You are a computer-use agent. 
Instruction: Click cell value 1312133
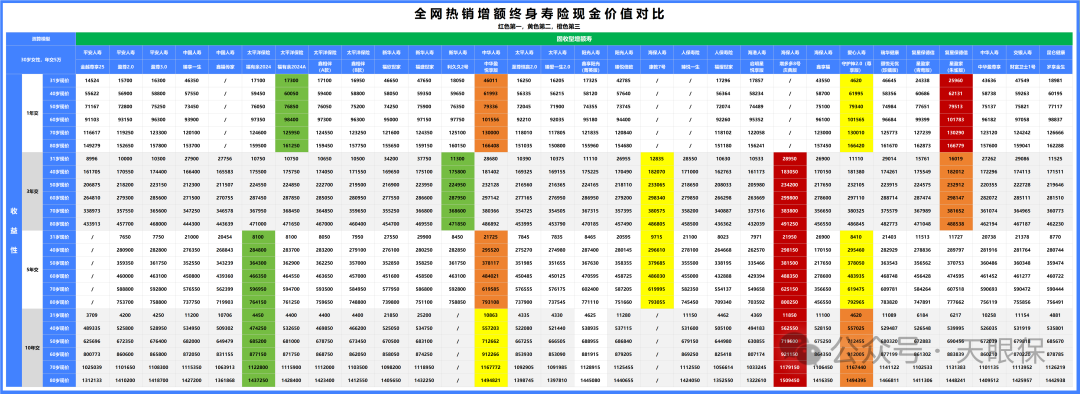[x=92, y=379]
